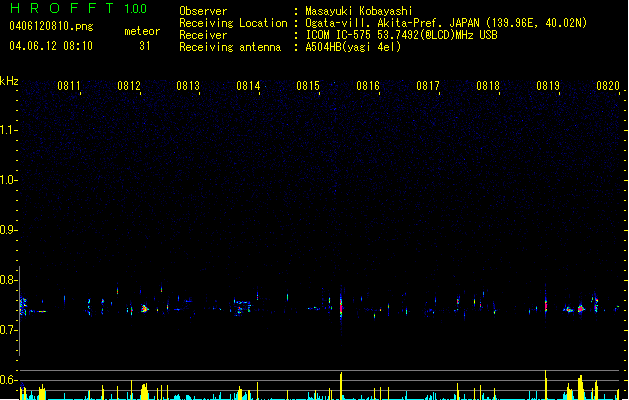Viewport: 629px width, 400px height.
Task: Click the 0820 time marker
Action: tap(608, 85)
